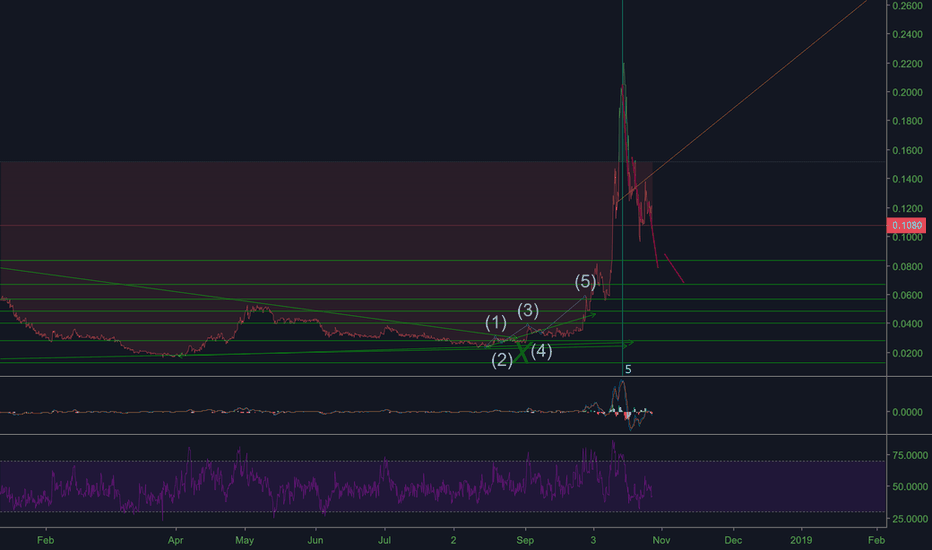This screenshot has height=550, width=932.
Task: Select the (4) wave label
Action: 541,351
